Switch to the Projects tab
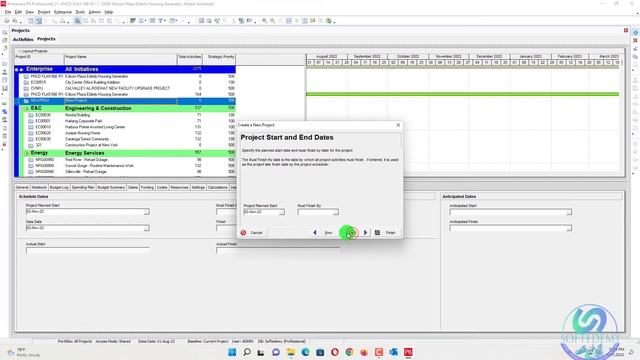The width and height of the screenshot is (640, 360). pos(46,39)
